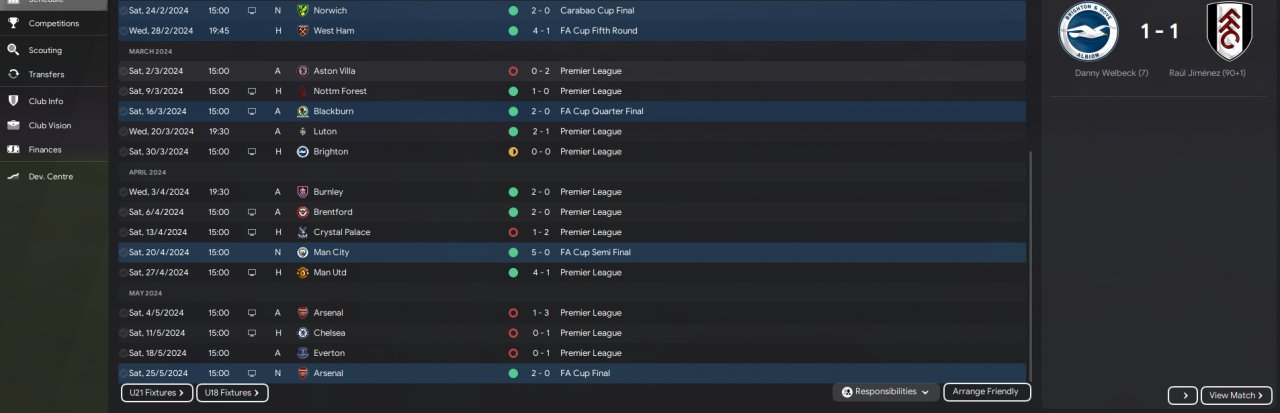The image size is (1280, 413).
Task: Click the Dev. Centre icon
Action: coord(13,176)
